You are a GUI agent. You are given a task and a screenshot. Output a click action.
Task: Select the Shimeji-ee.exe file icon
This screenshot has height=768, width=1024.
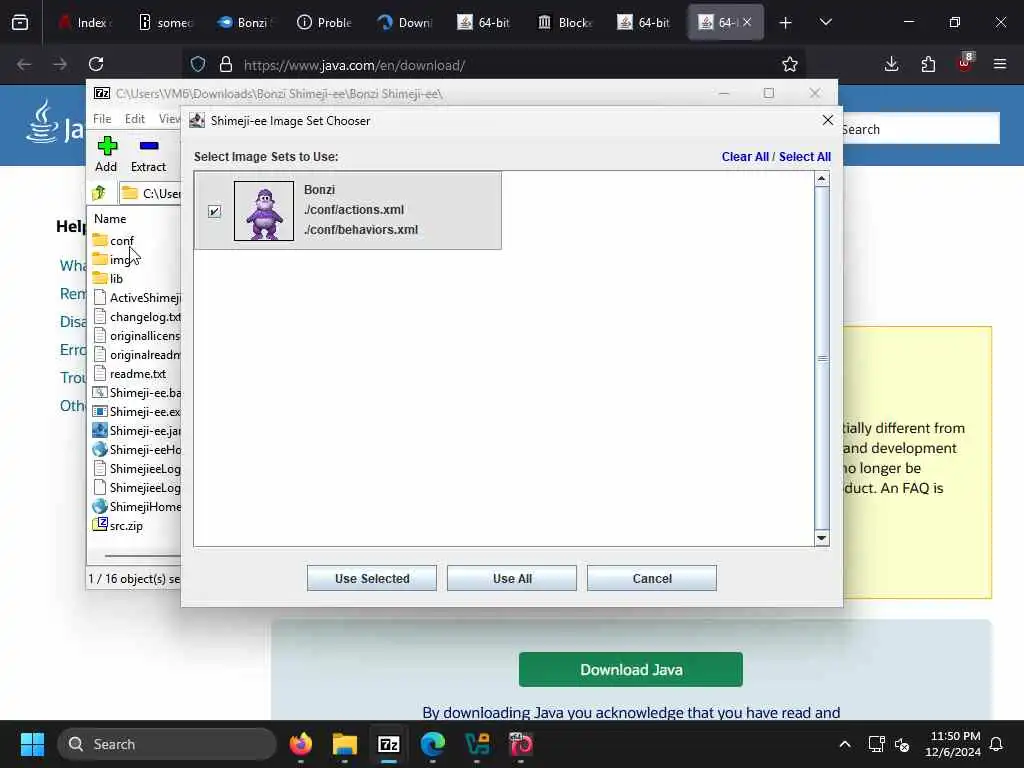click(x=100, y=411)
